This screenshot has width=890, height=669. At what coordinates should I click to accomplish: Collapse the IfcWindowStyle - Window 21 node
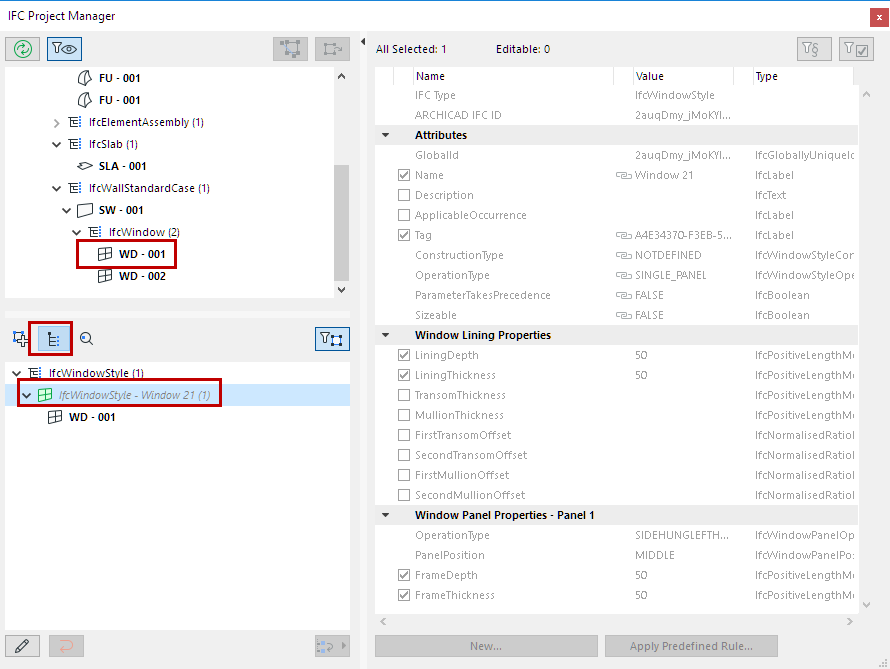pos(27,395)
